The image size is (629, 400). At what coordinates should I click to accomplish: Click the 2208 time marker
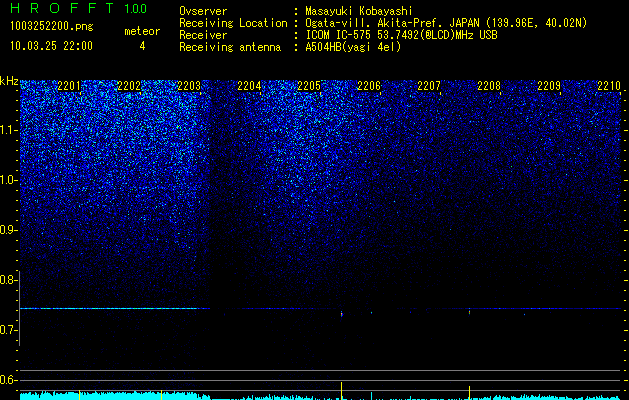click(x=489, y=85)
